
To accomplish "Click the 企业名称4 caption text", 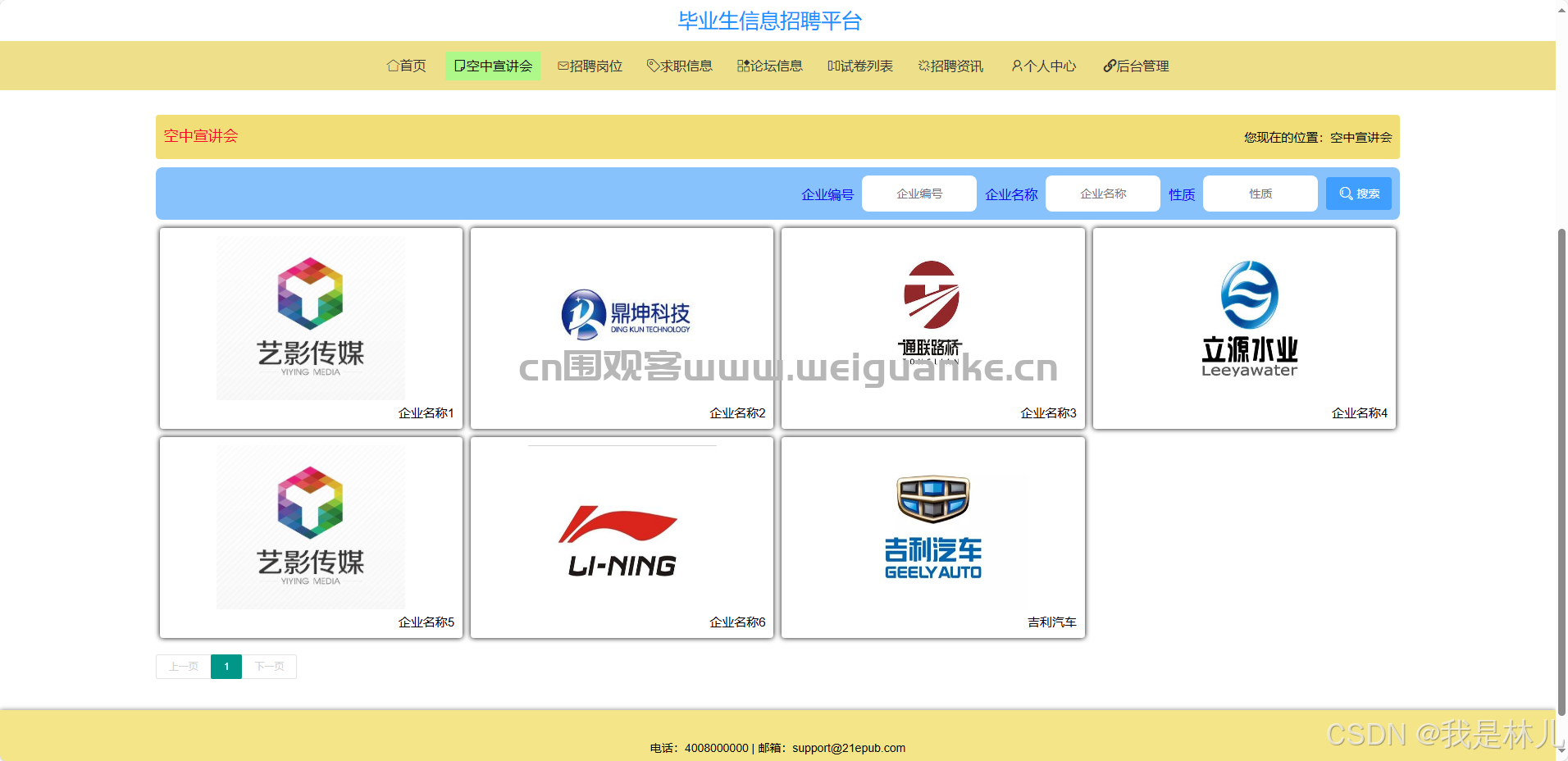I will 1360,413.
